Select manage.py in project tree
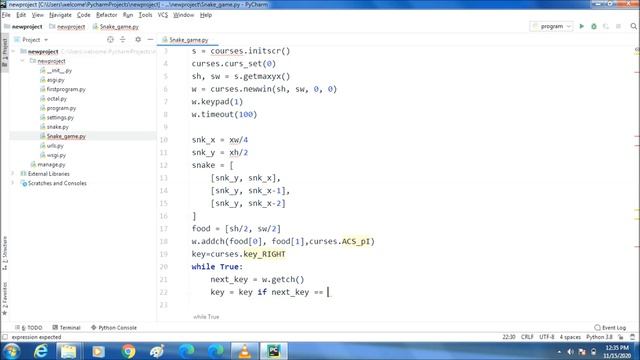 (x=51, y=164)
